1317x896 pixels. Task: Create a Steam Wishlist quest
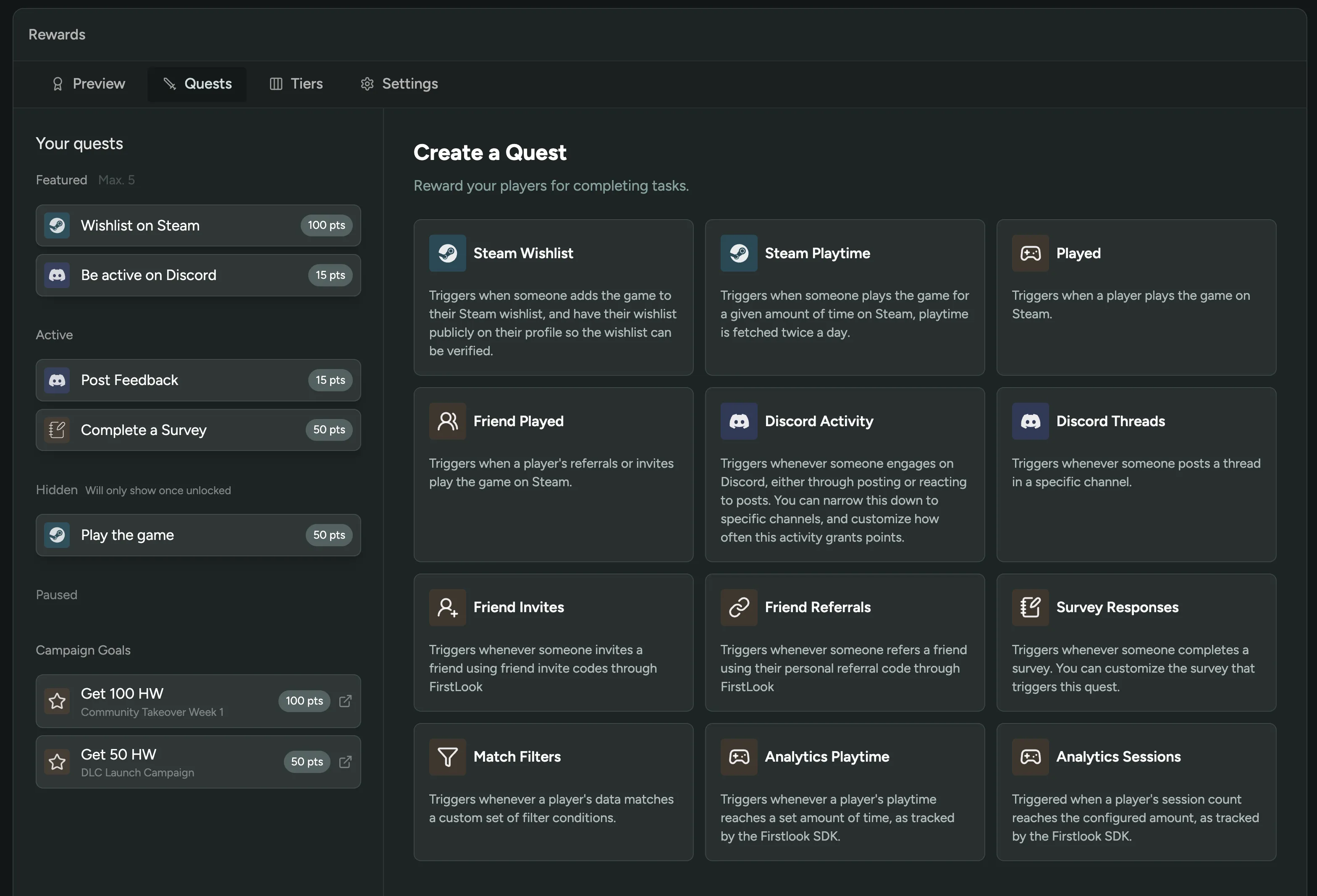point(554,298)
